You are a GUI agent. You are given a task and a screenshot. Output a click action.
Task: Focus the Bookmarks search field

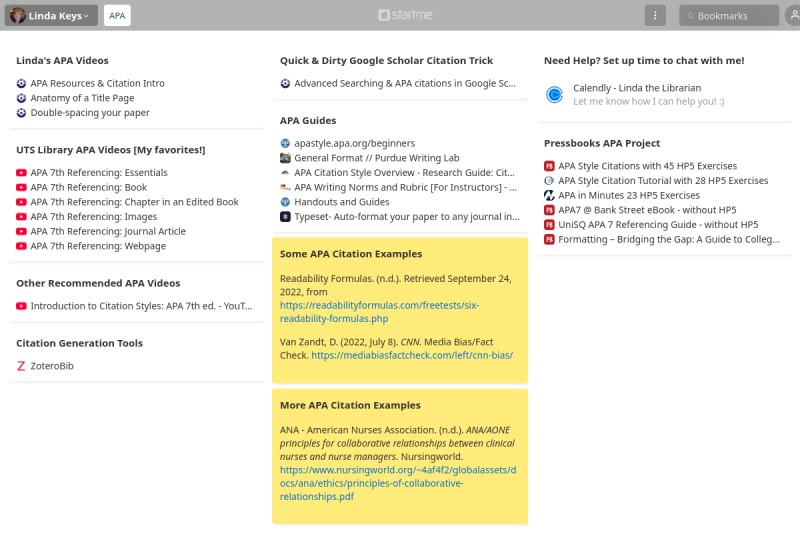(x=729, y=15)
